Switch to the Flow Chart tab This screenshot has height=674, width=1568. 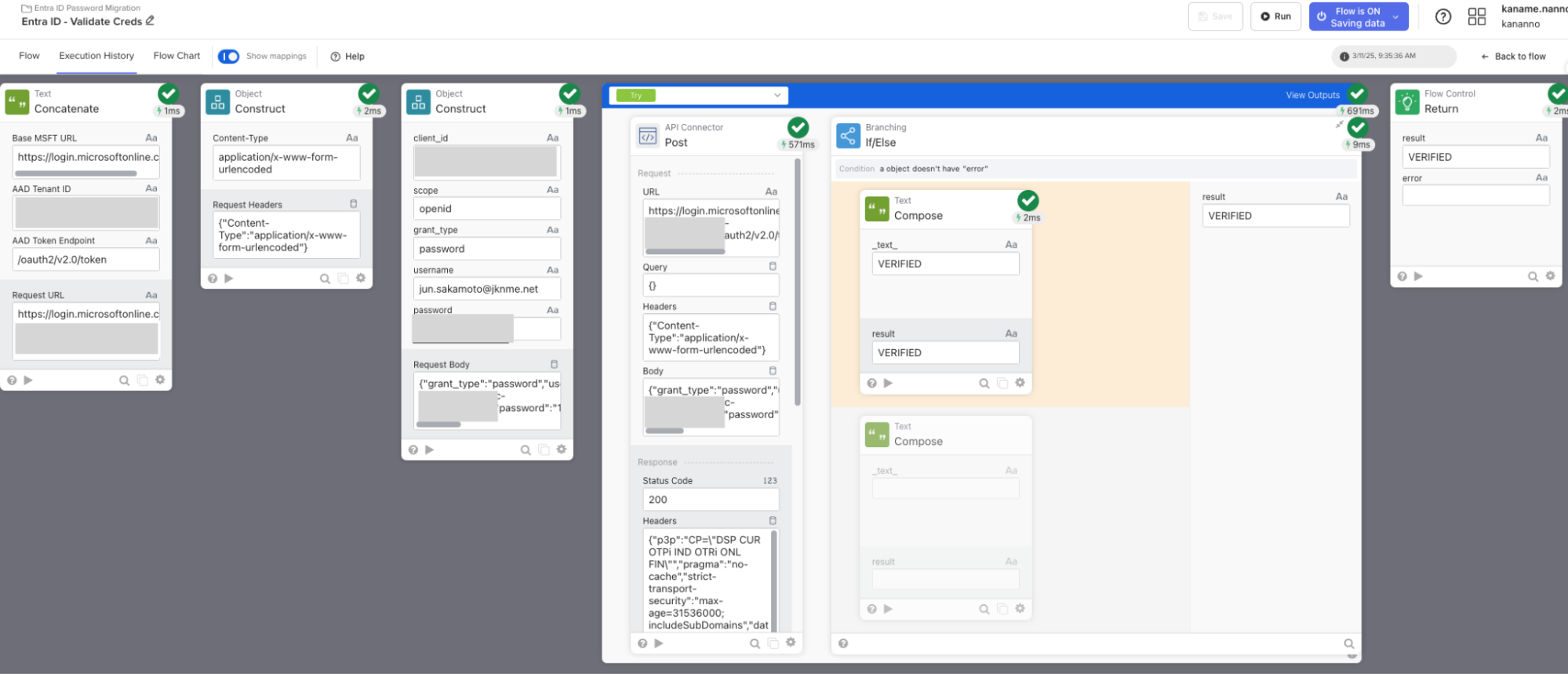[x=176, y=56]
